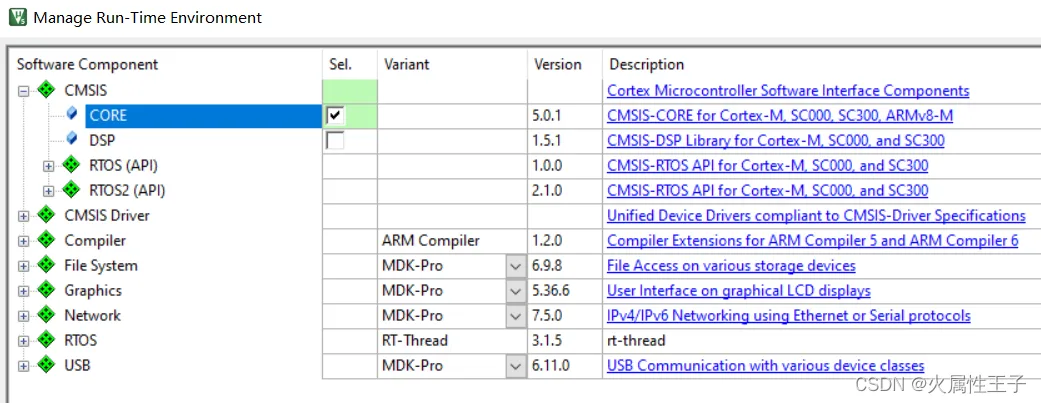
Task: Click the green diamond icon beside File System
Action: [46, 265]
